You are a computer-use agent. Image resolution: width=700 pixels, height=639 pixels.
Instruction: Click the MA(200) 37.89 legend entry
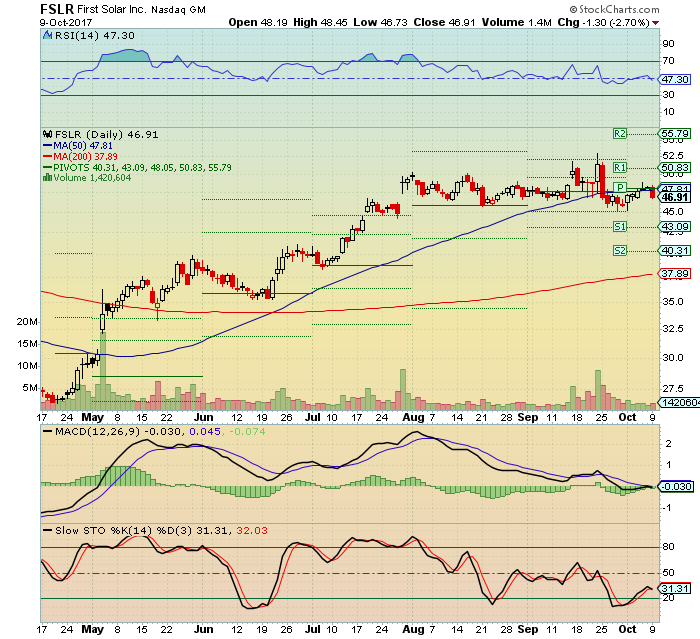point(80,157)
